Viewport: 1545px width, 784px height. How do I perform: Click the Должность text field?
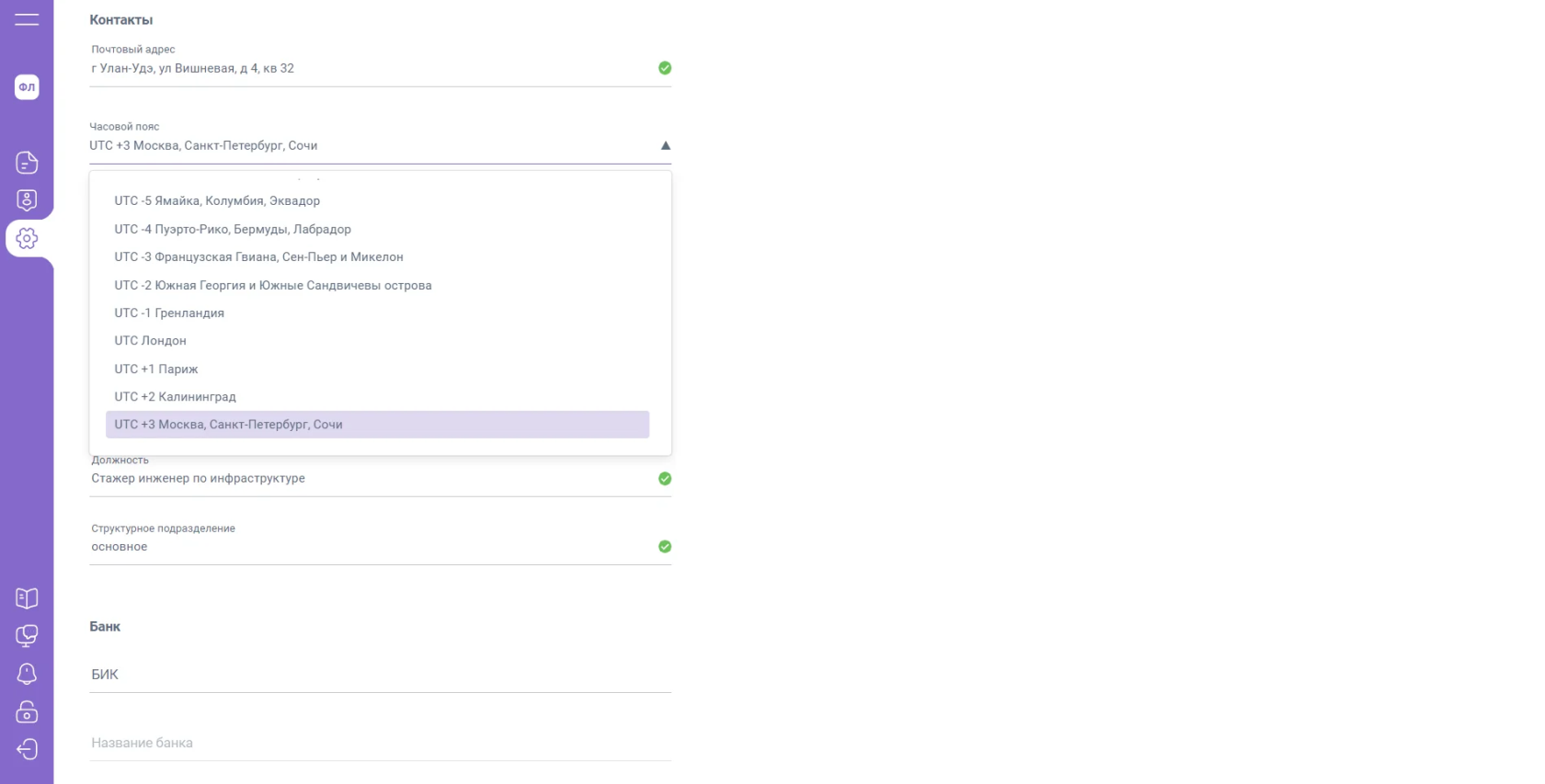coord(368,479)
